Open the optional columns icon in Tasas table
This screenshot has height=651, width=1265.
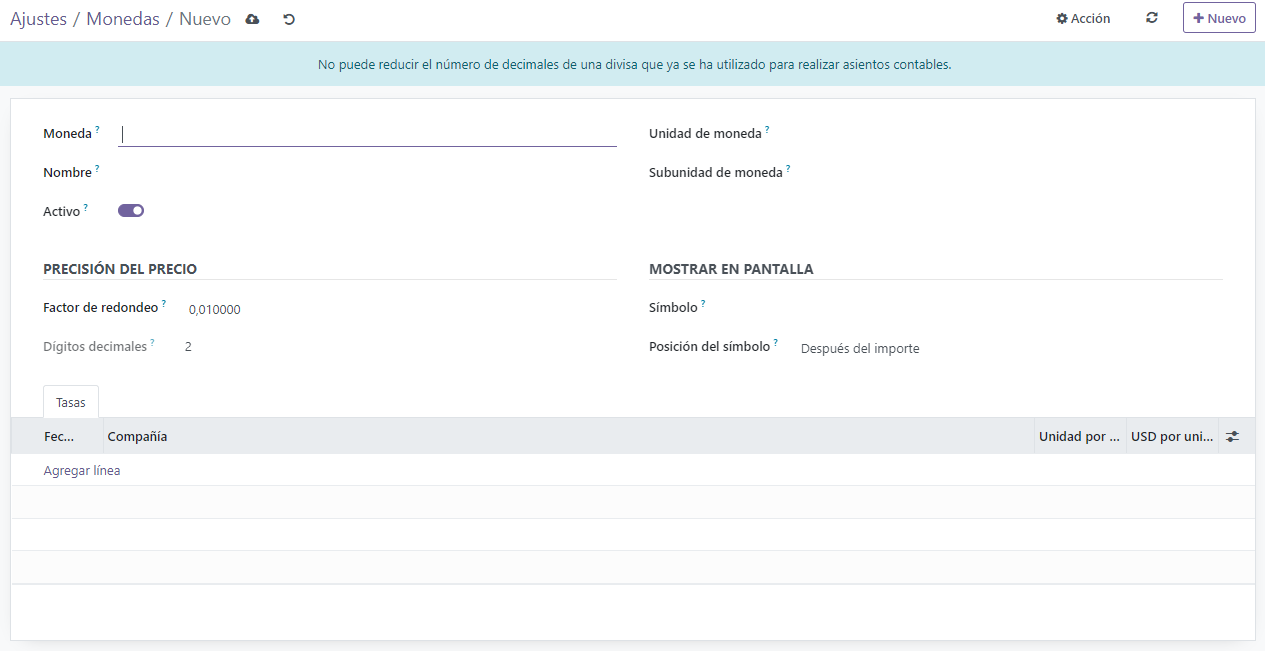tap(1232, 436)
